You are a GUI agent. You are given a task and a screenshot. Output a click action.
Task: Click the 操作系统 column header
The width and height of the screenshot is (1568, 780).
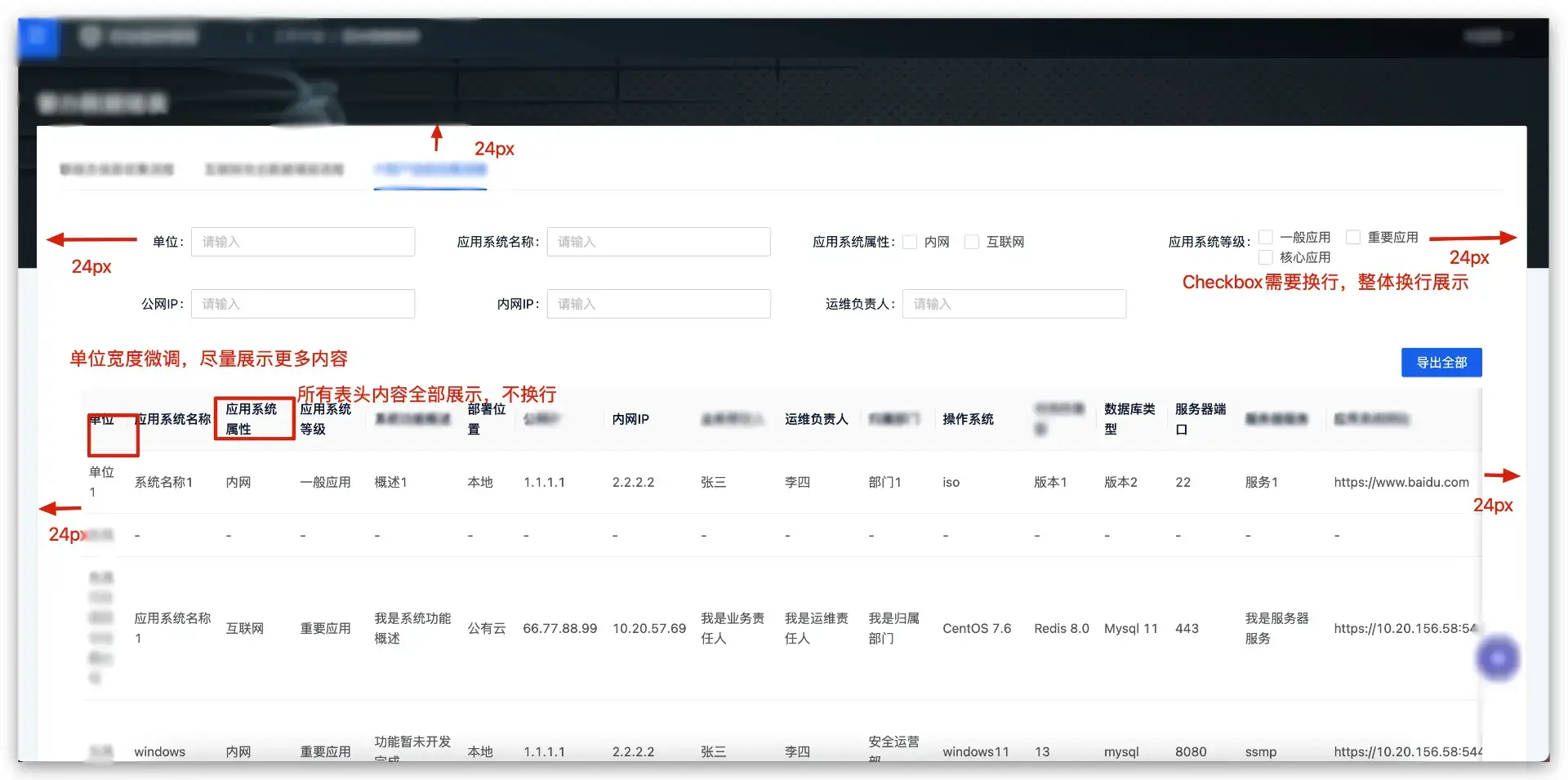tap(968, 419)
